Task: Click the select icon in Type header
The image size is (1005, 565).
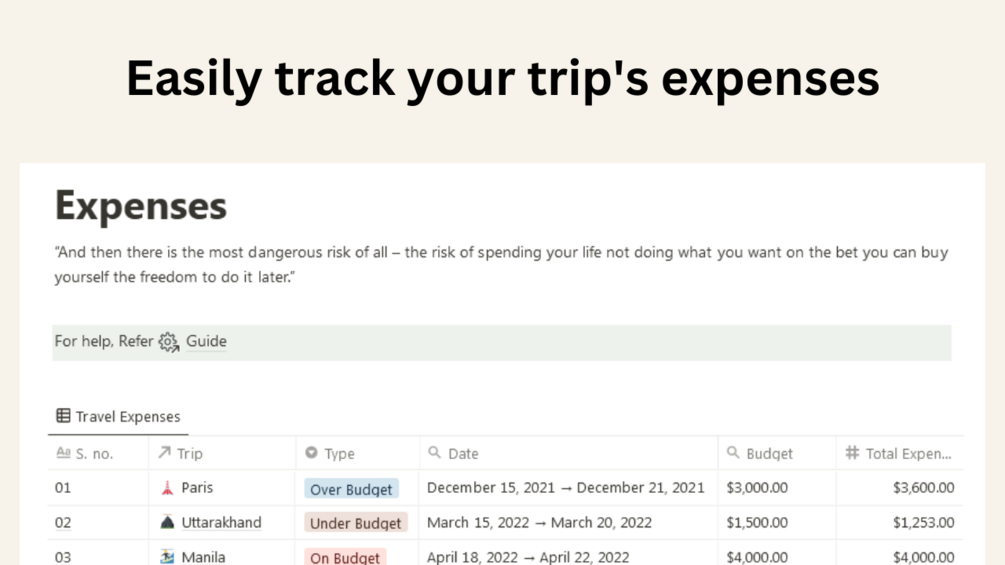Action: point(311,453)
